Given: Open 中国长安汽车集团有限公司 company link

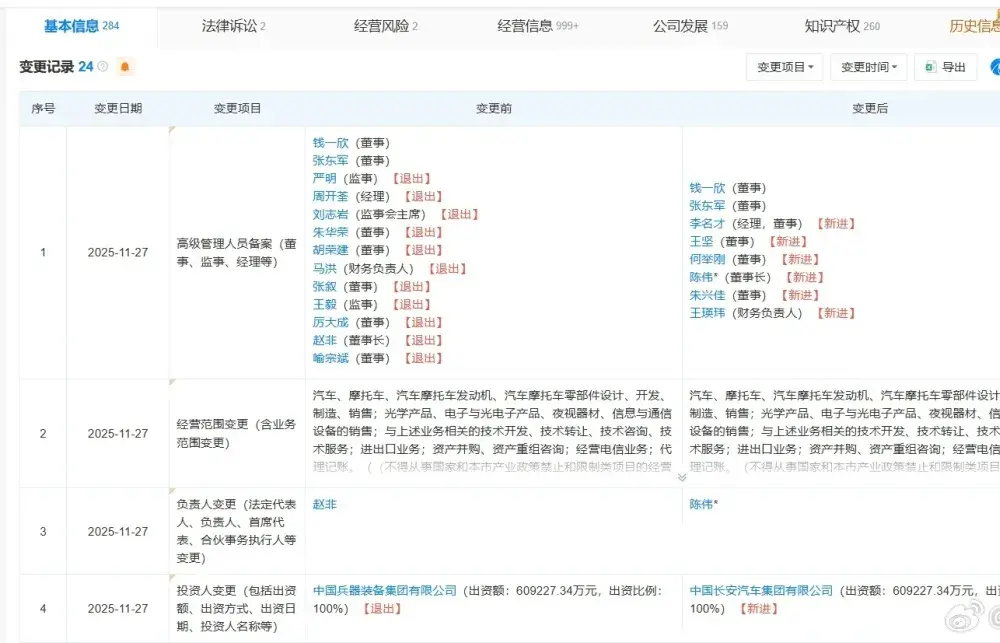Looking at the screenshot, I should [761, 590].
